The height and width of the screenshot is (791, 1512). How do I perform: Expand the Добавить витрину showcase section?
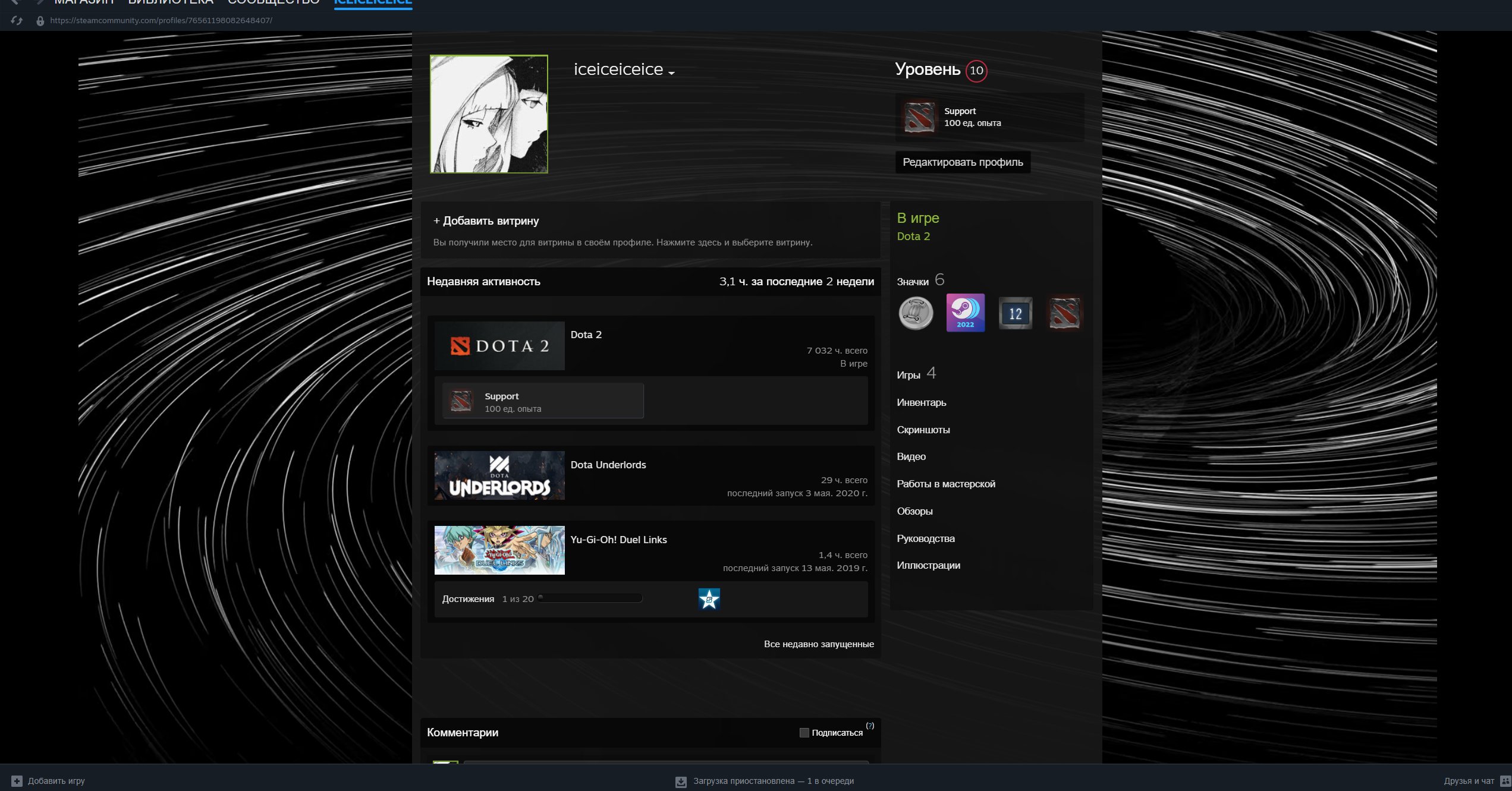click(x=486, y=221)
